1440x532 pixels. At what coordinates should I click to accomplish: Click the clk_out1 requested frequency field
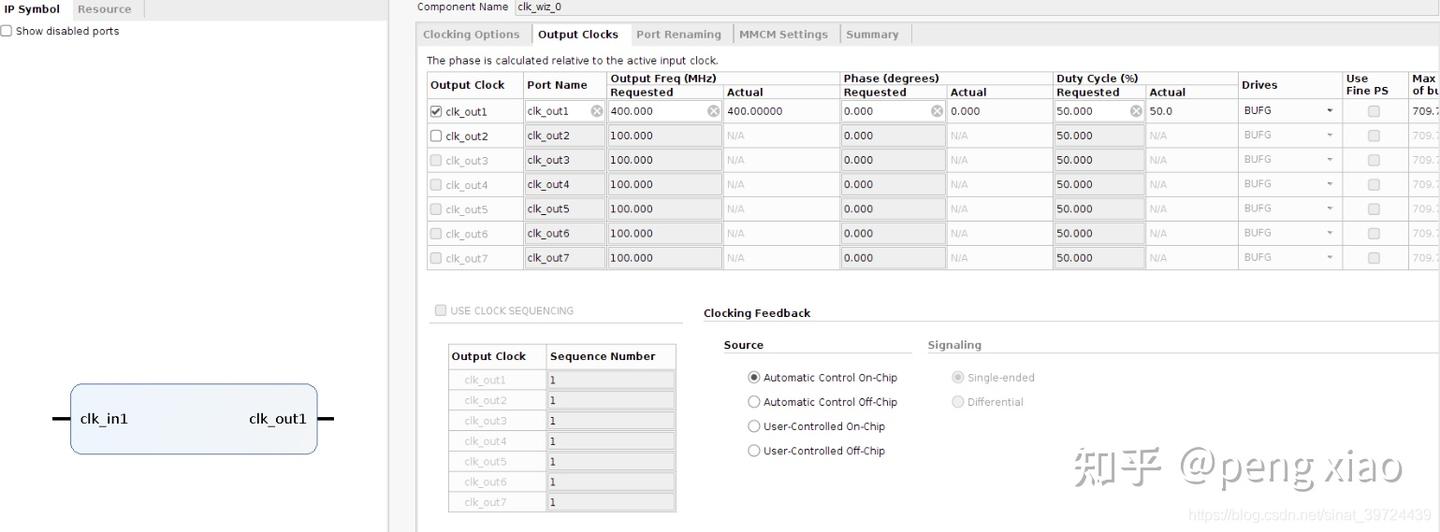[x=655, y=111]
